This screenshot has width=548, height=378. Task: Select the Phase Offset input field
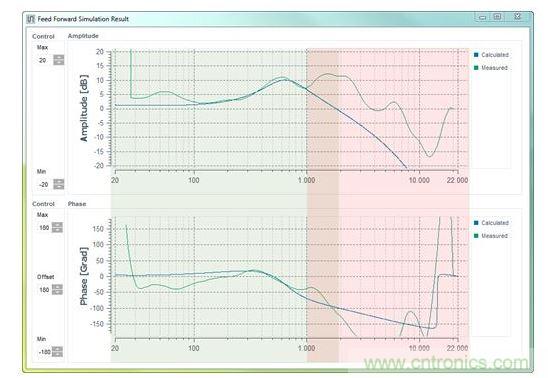pos(43,290)
